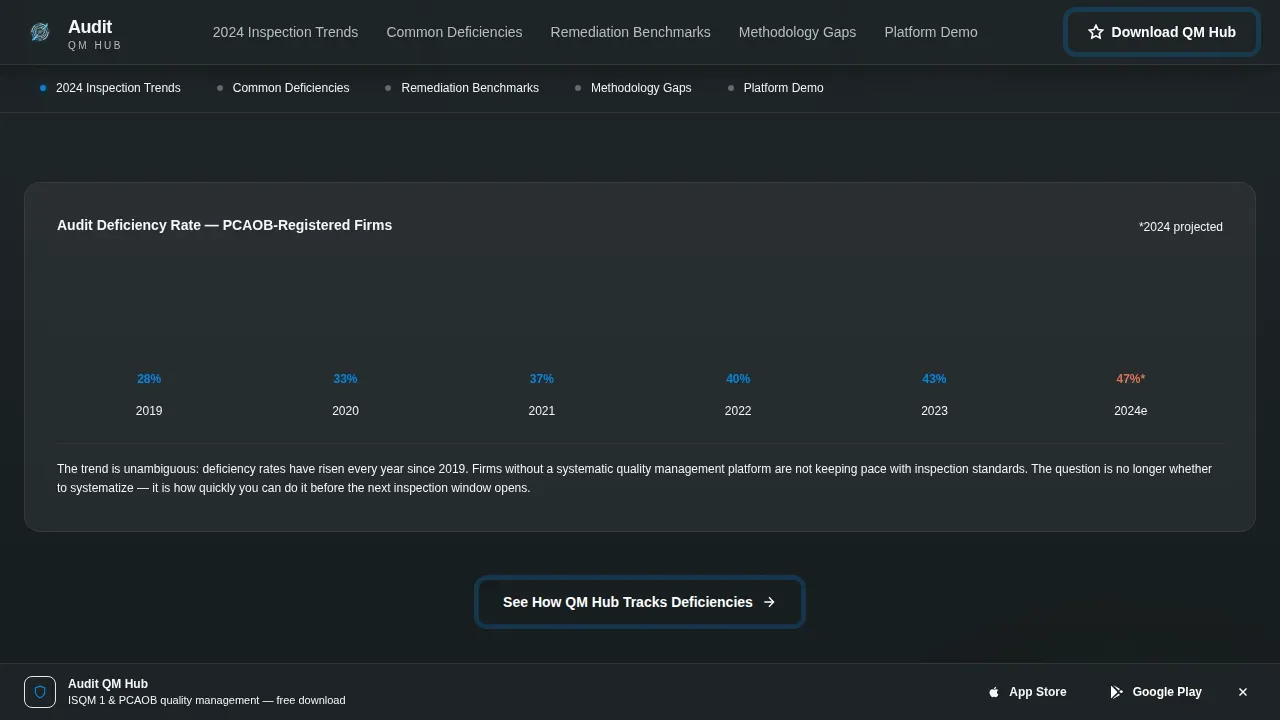1280x720 pixels.
Task: Open Remediation Benchmarks in top navigation
Action: [x=630, y=32]
